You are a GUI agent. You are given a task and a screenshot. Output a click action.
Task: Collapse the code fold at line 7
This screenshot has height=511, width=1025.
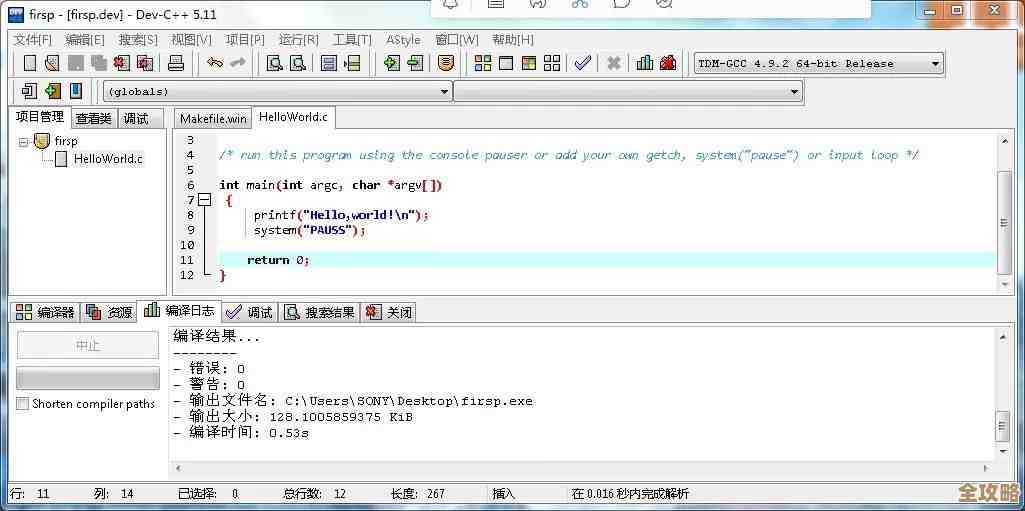click(x=205, y=200)
